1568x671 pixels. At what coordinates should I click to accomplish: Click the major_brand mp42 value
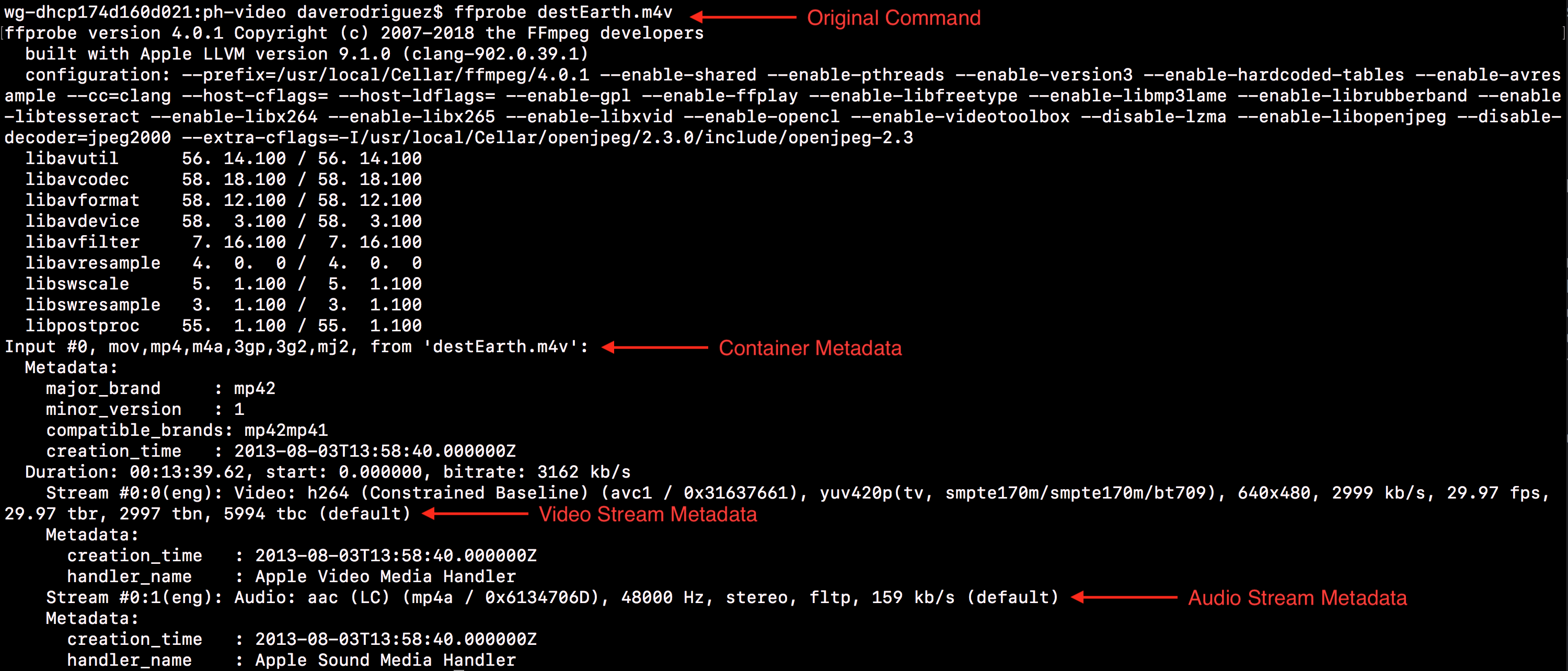click(x=255, y=388)
